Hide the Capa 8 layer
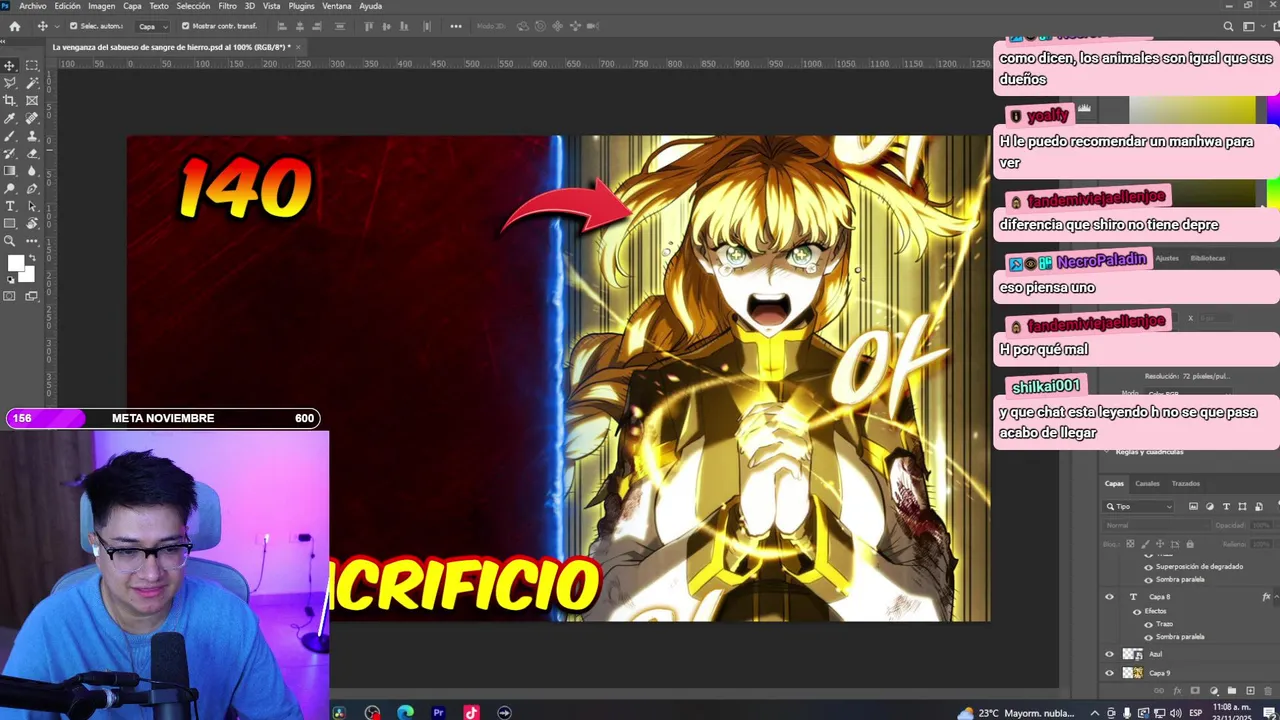This screenshot has width=1280, height=720. coord(1109,597)
